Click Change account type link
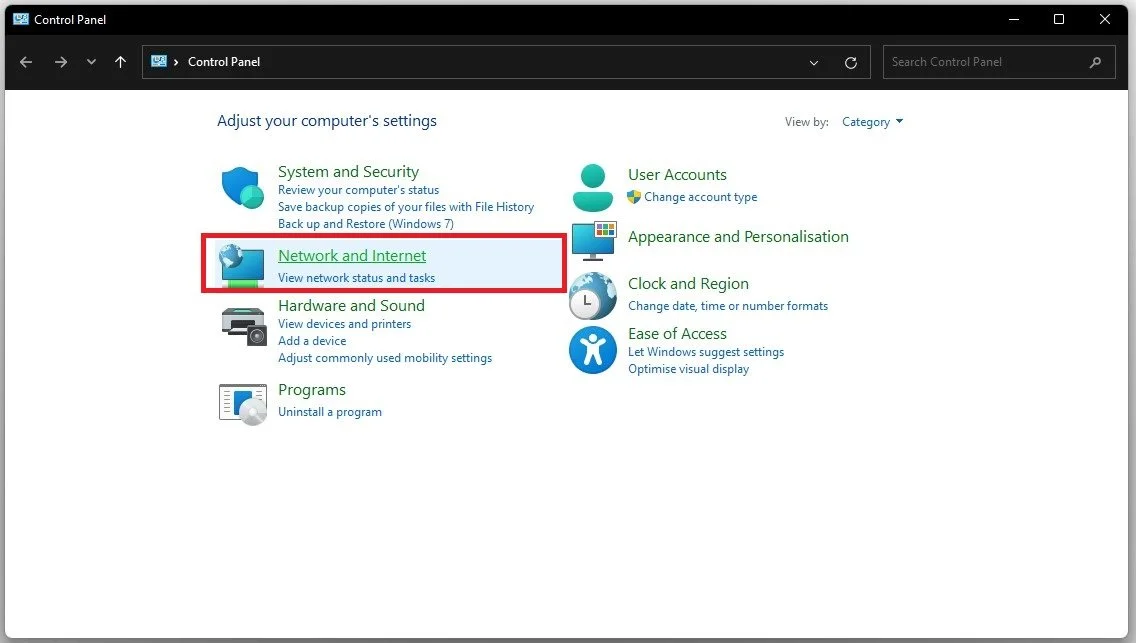1136x643 pixels. tap(701, 197)
